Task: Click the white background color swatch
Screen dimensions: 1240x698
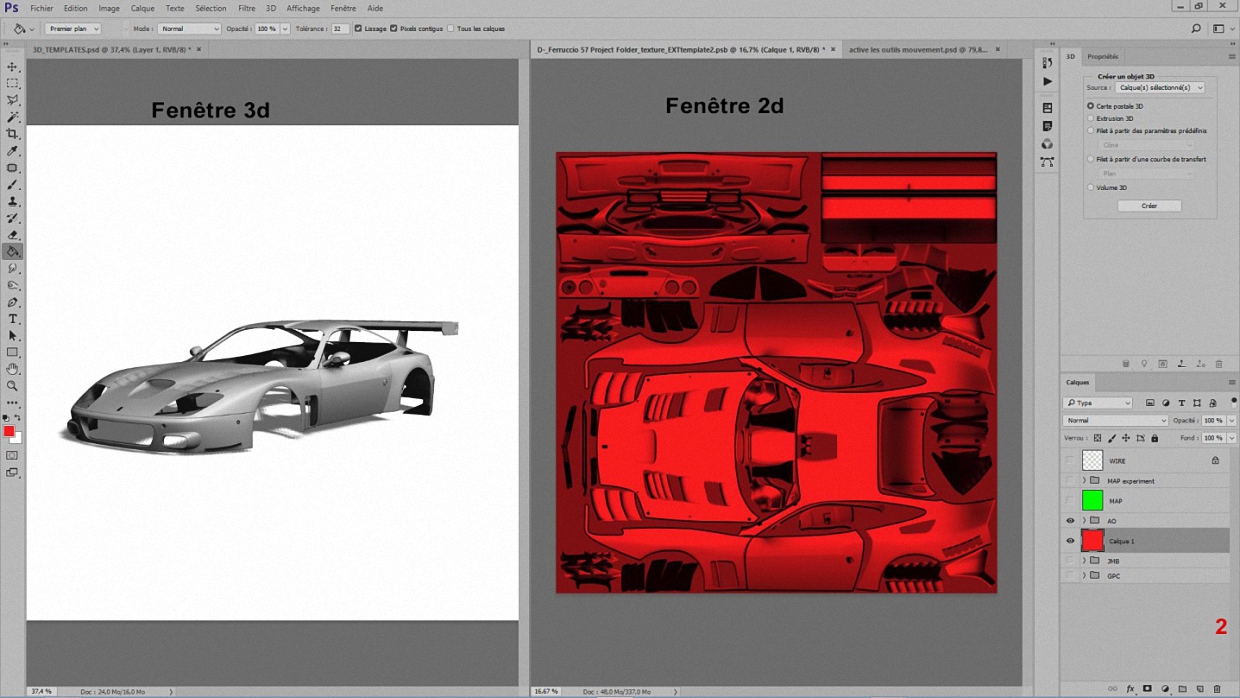Action: pyautogui.click(x=16, y=439)
